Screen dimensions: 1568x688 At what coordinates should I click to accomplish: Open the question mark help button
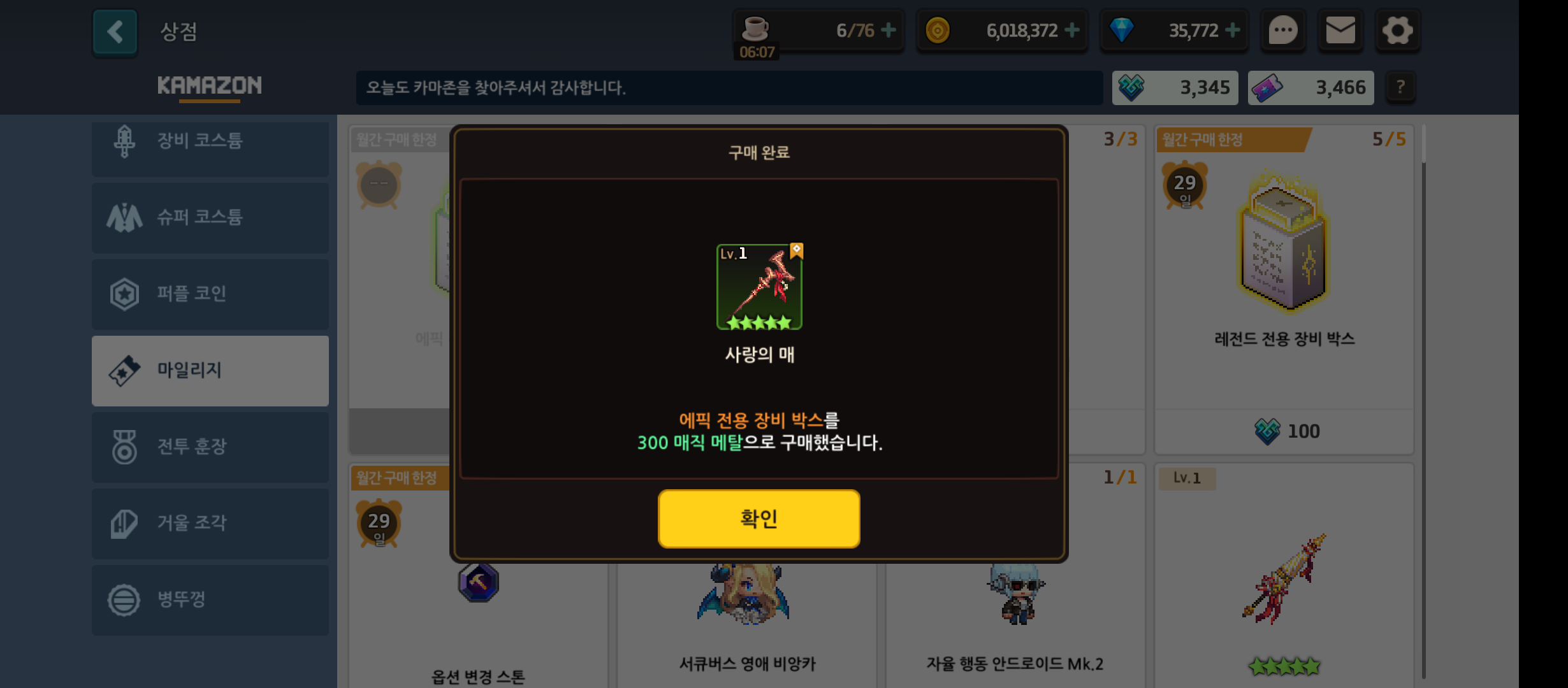1400,87
